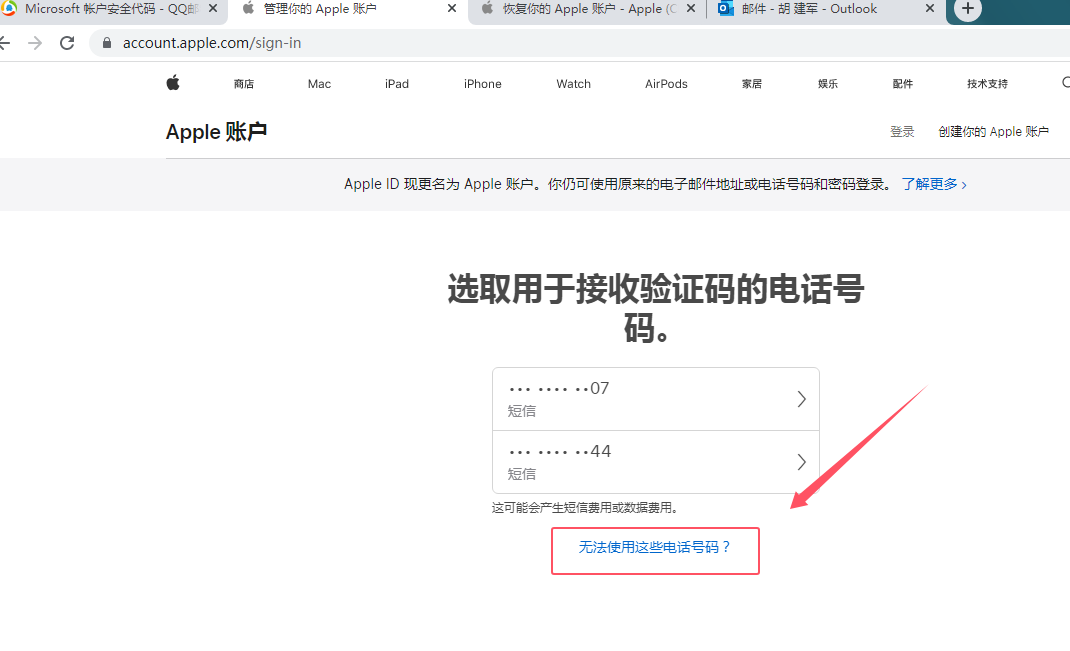
Task: Click 创建你的 Apple 账户 link
Action: [x=993, y=132]
